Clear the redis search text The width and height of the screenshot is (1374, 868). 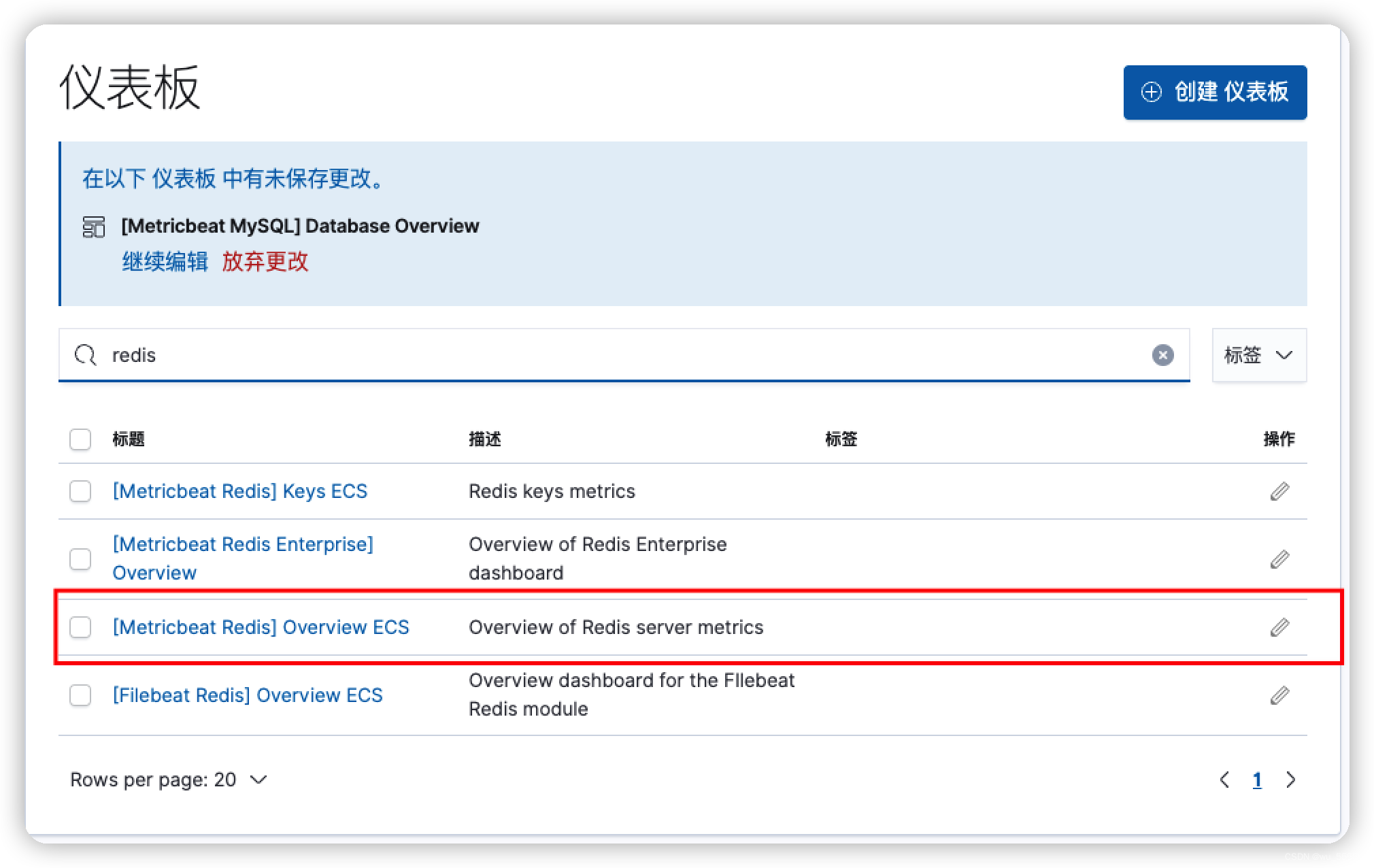coord(1162,354)
